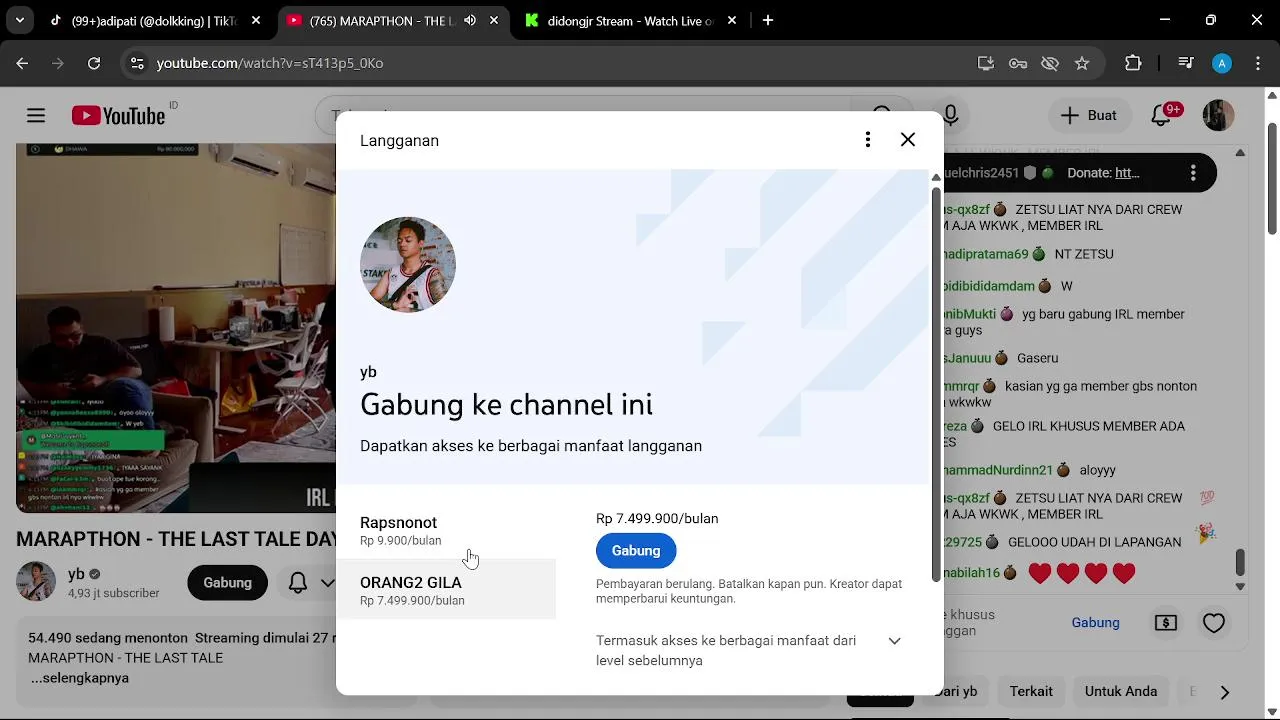Click the Gabung link in live chat
The height and width of the screenshot is (720, 1280).
point(1096,623)
